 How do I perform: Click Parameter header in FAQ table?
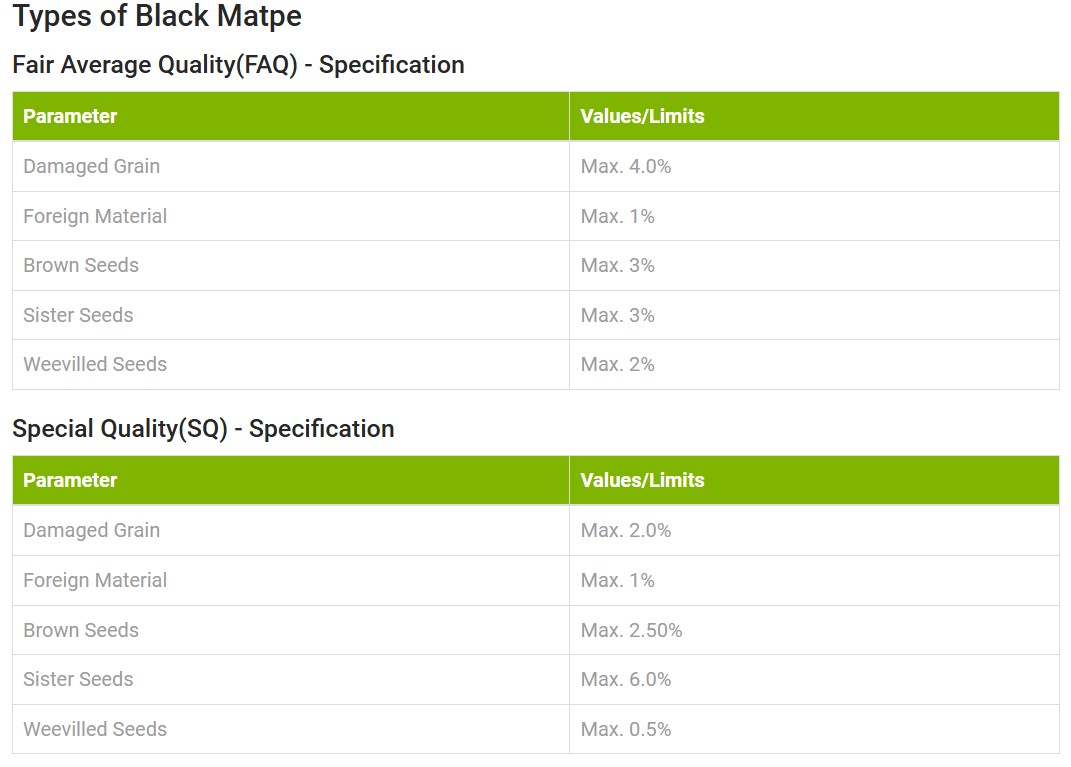click(x=70, y=116)
